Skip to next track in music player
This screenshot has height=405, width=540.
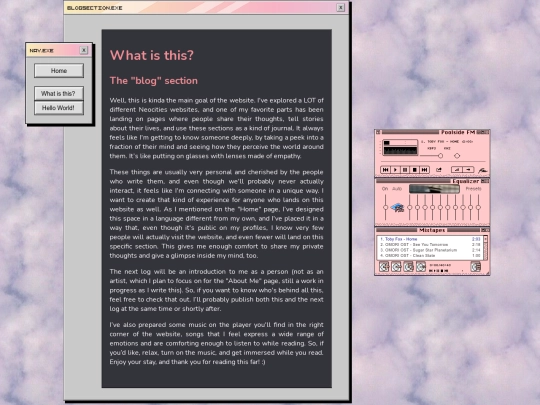point(424,169)
